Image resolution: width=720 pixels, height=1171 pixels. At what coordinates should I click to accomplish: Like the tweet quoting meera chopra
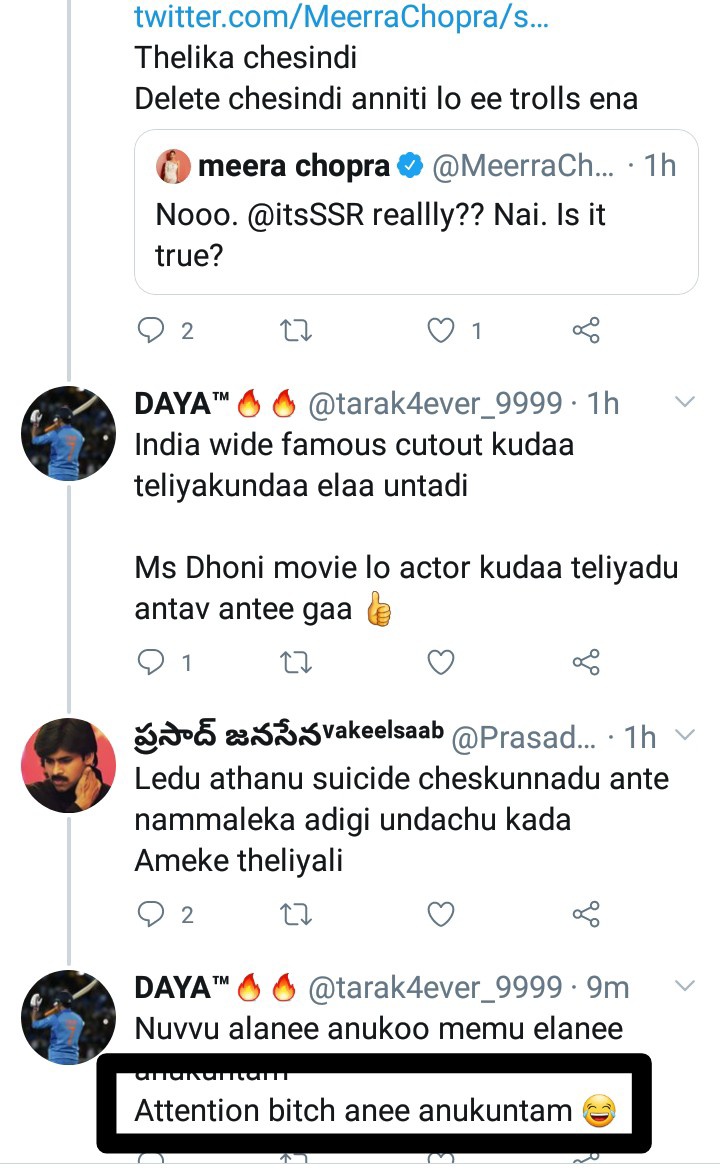[441, 330]
